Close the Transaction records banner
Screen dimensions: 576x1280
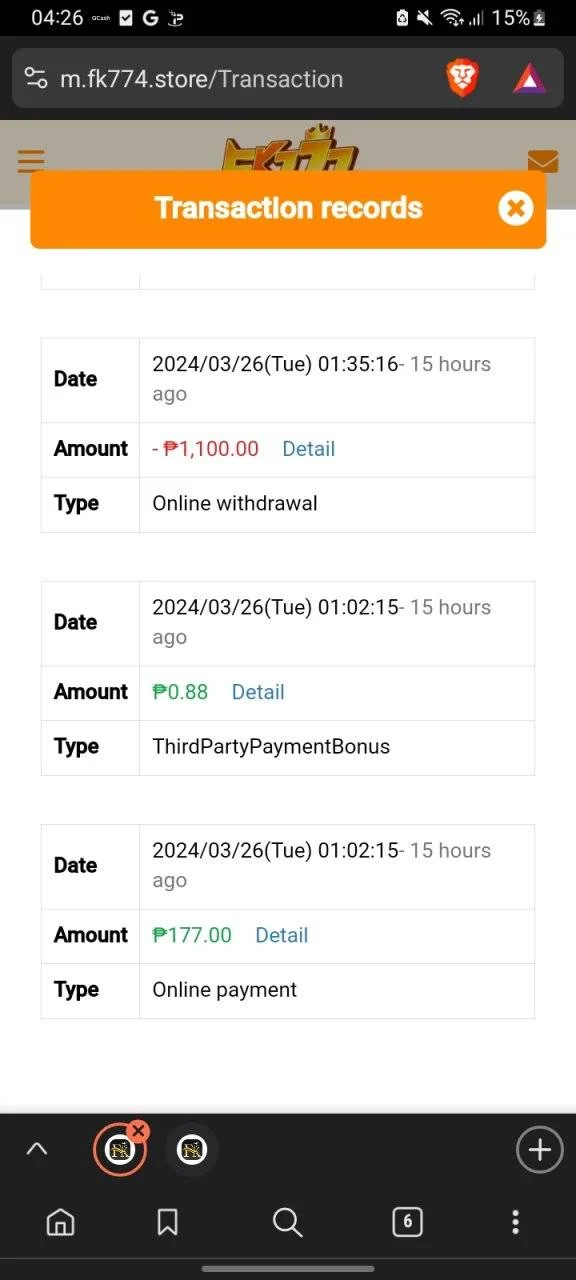515,208
